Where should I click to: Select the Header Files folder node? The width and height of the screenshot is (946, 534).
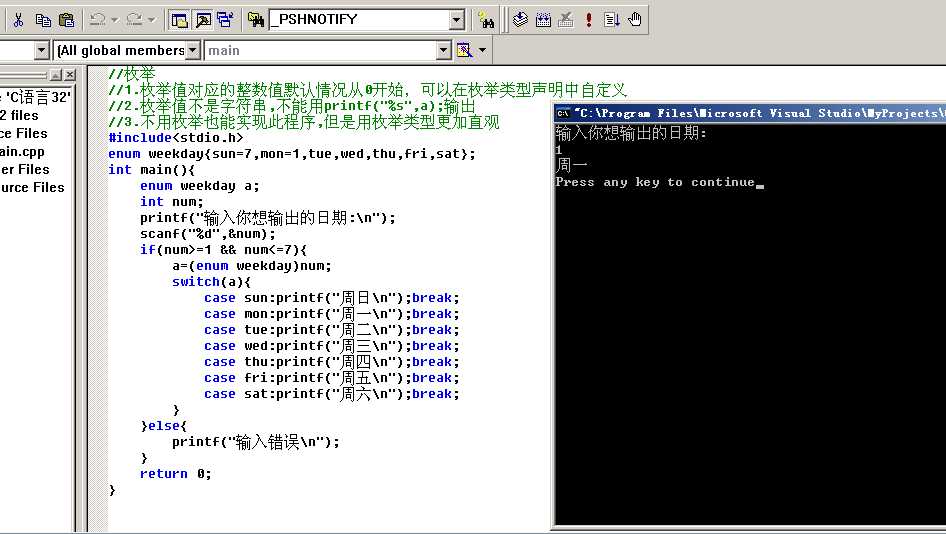pos(25,169)
